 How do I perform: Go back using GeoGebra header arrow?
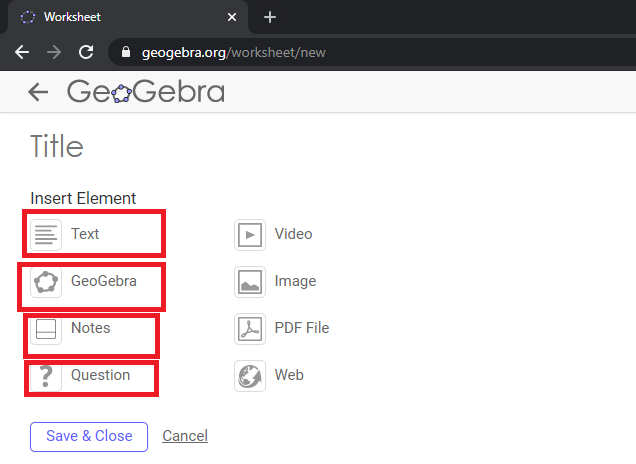(x=38, y=92)
